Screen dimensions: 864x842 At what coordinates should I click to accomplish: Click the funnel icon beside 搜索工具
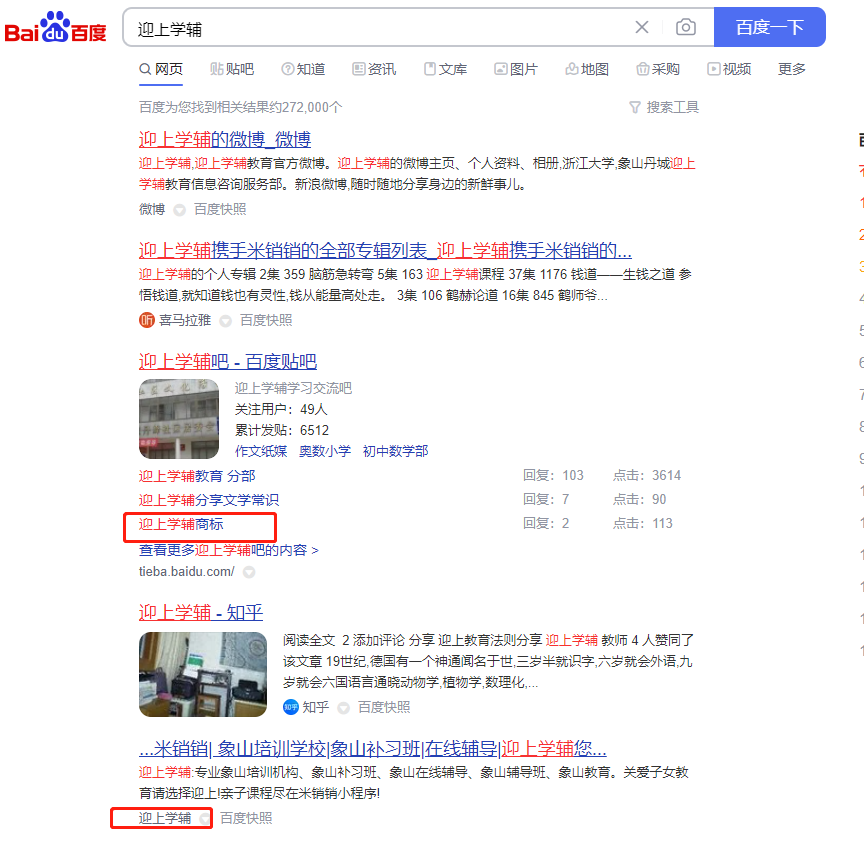635,106
